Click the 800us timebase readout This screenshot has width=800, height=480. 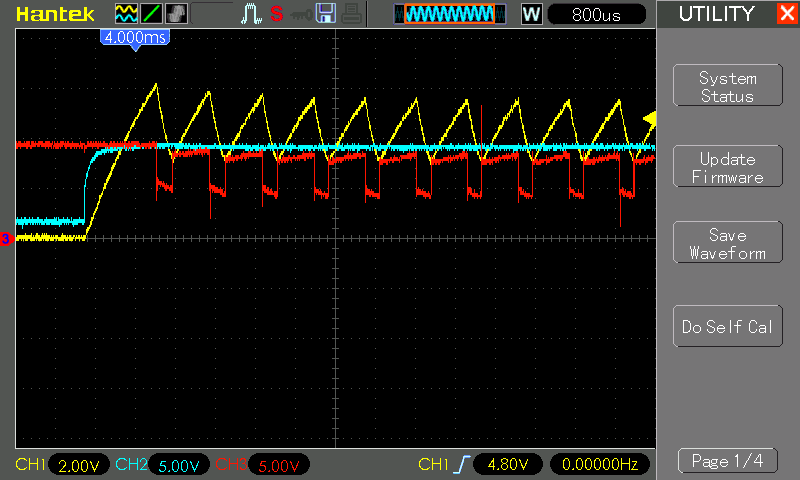597,14
